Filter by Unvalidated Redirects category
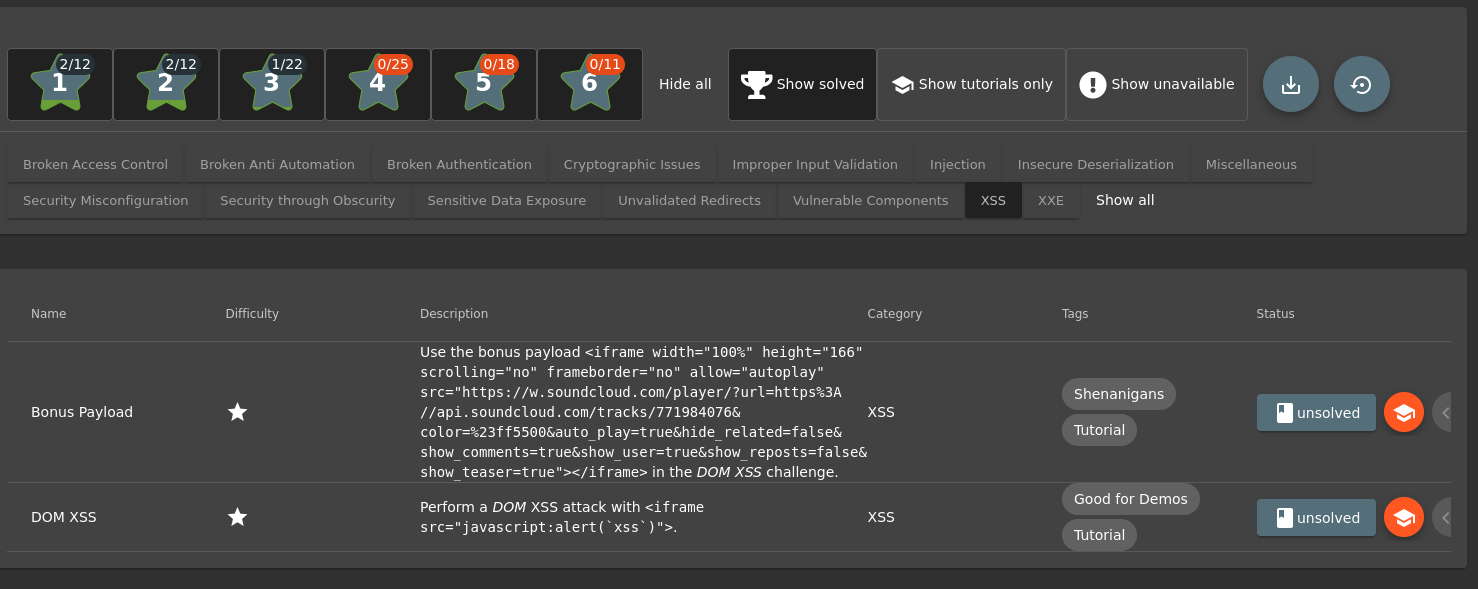Image resolution: width=1478 pixels, height=589 pixels. tap(689, 200)
